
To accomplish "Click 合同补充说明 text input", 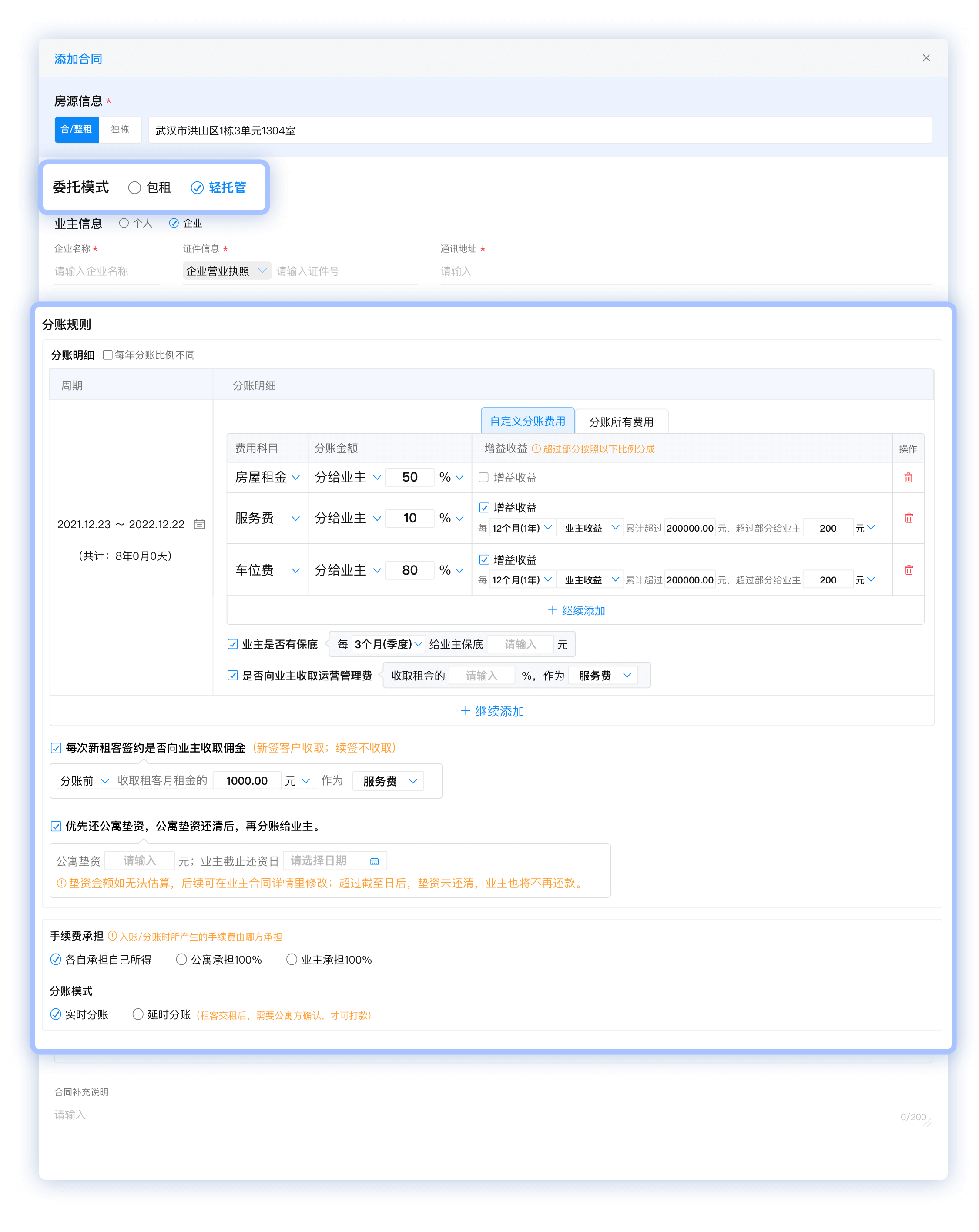I will pos(492,1115).
